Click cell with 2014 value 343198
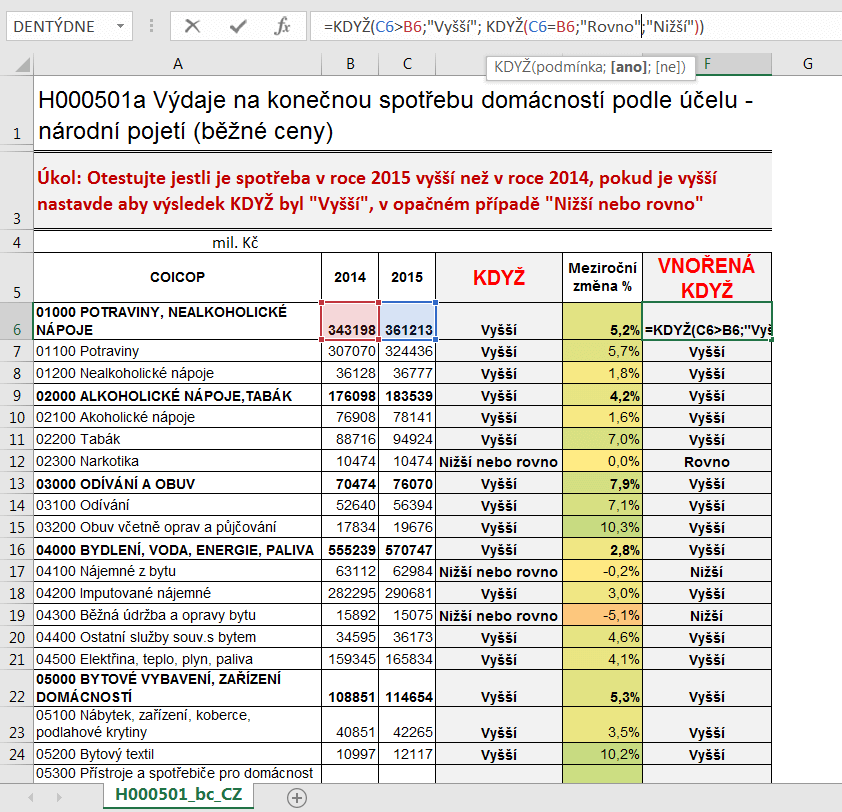The image size is (842, 812). [350, 329]
